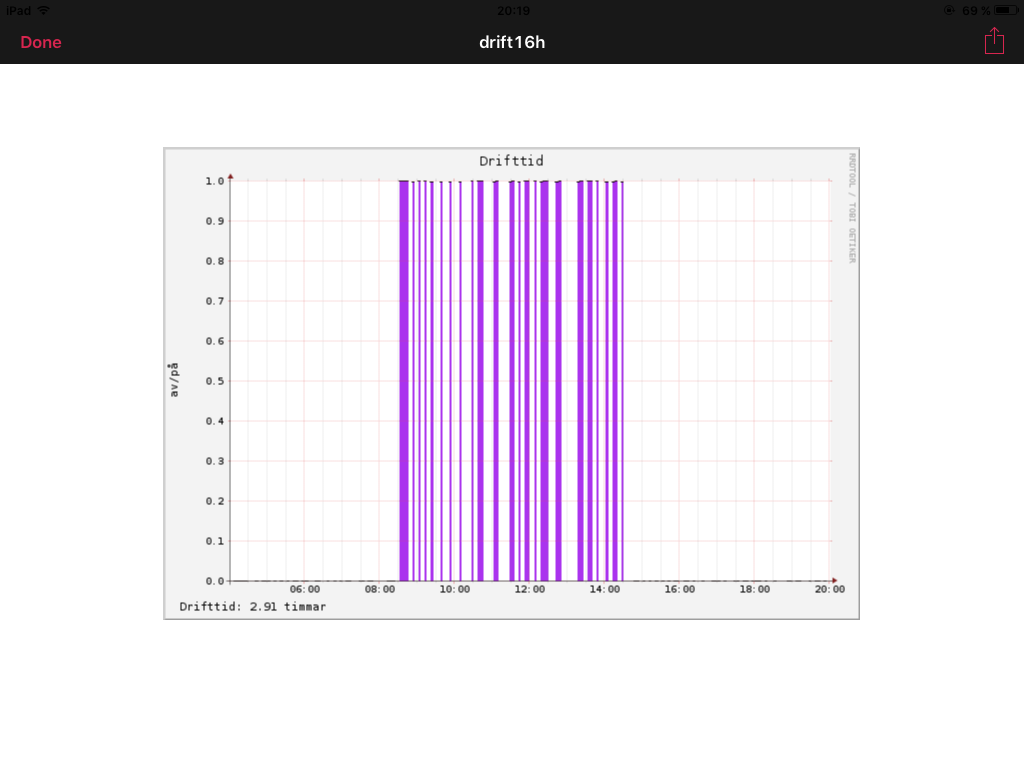The width and height of the screenshot is (1024, 768).
Task: Tap the 20:19 clock in status bar
Action: (x=513, y=10)
